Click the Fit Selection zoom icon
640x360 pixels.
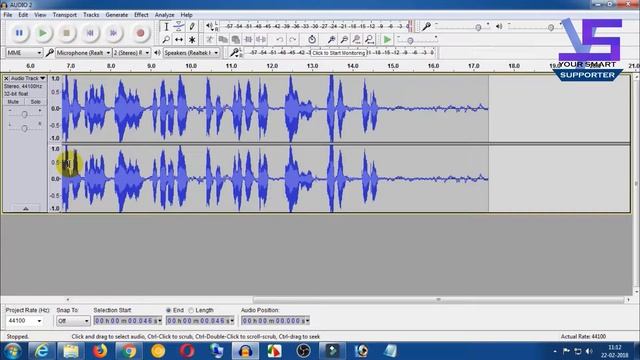click(357, 40)
